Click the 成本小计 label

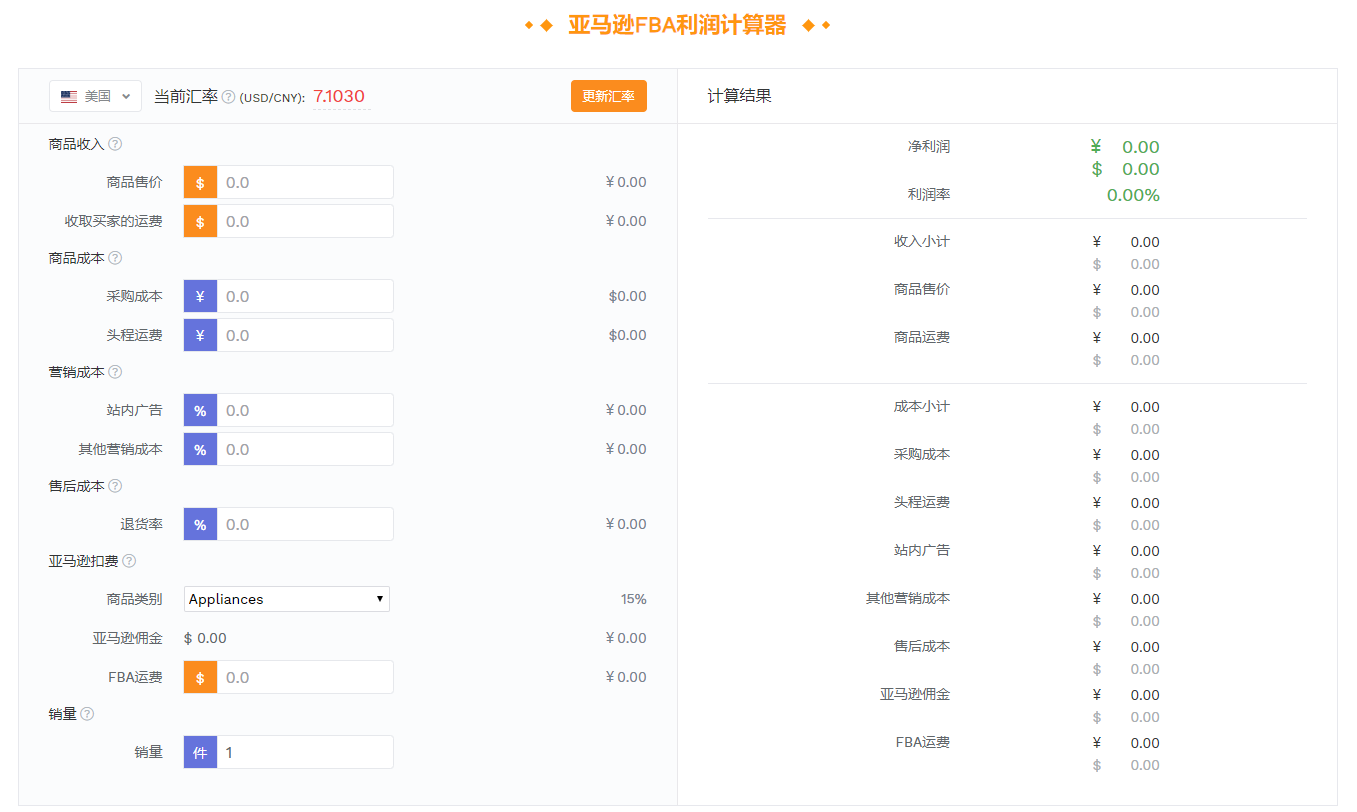pos(922,406)
